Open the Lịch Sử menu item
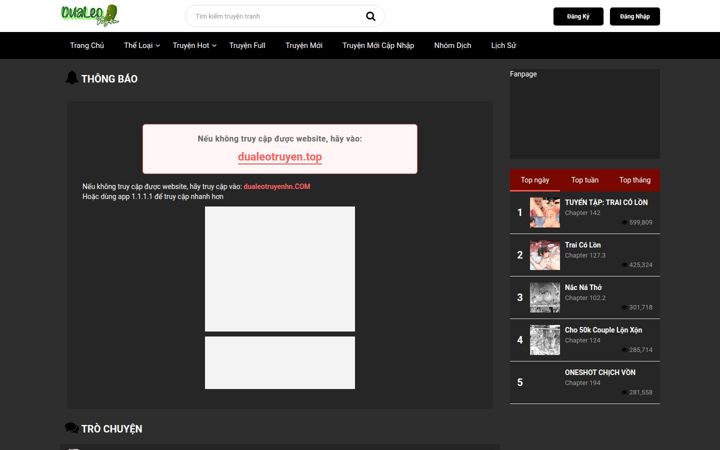 pos(503,45)
